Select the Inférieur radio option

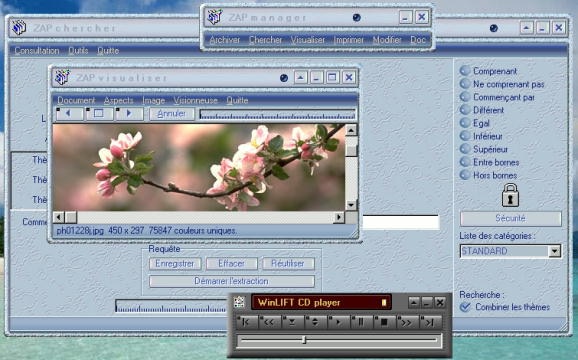[x=465, y=136]
